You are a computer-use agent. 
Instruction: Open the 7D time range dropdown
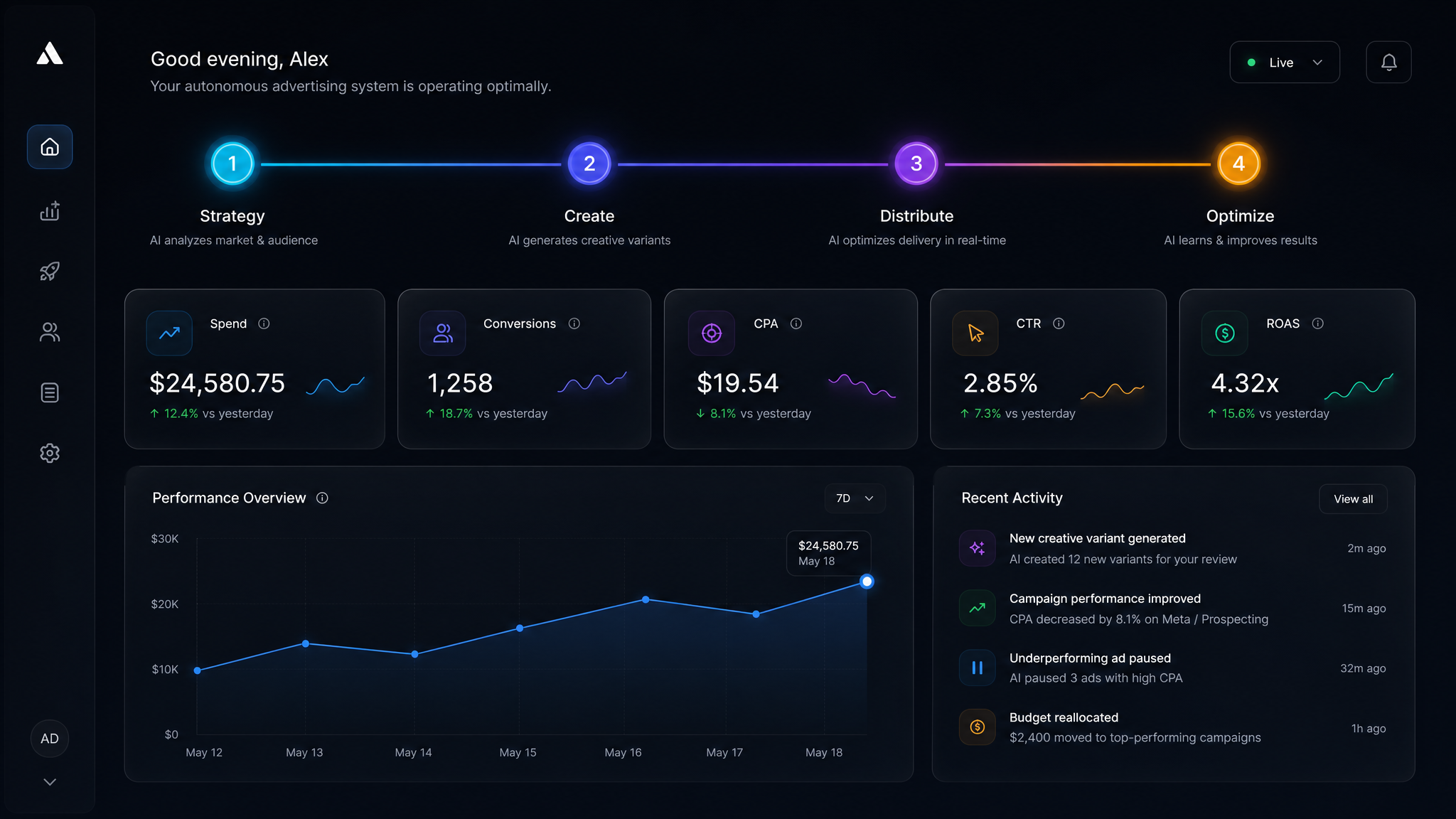[855, 498]
